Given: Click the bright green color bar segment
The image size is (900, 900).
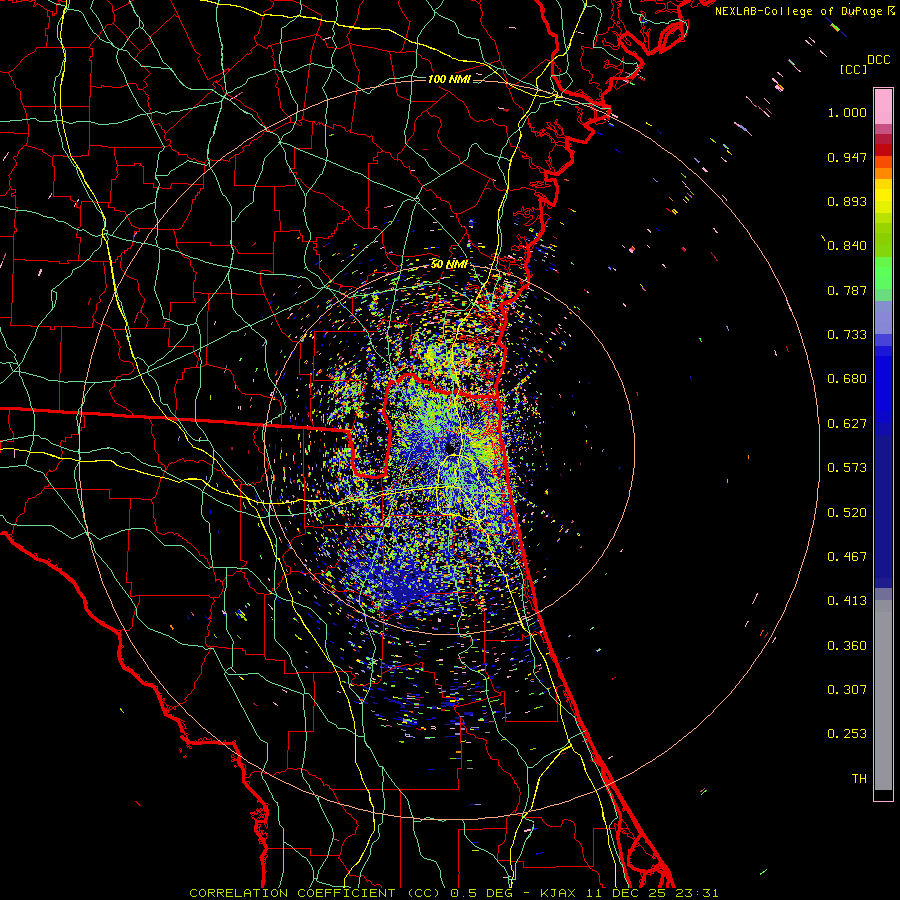Looking at the screenshot, I should click(883, 273).
